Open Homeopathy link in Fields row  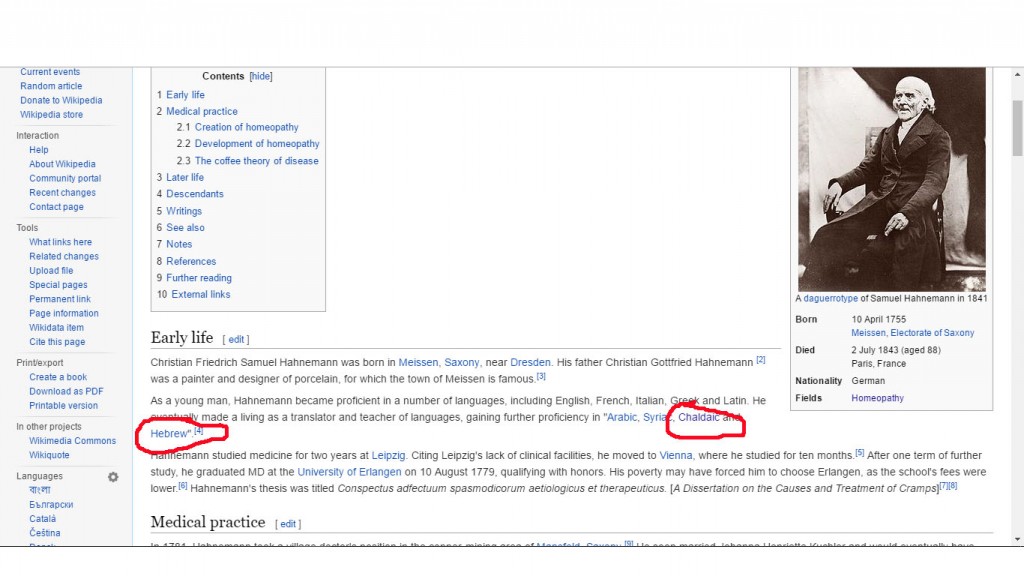[878, 398]
